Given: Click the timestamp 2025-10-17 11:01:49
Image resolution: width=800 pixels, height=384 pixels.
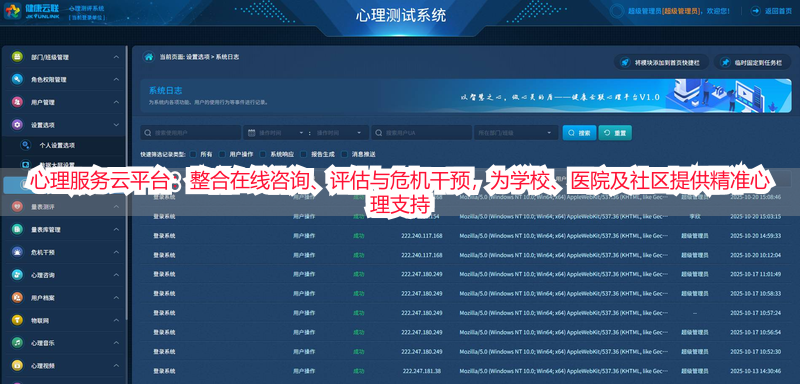Looking at the screenshot, I should [x=755, y=274].
